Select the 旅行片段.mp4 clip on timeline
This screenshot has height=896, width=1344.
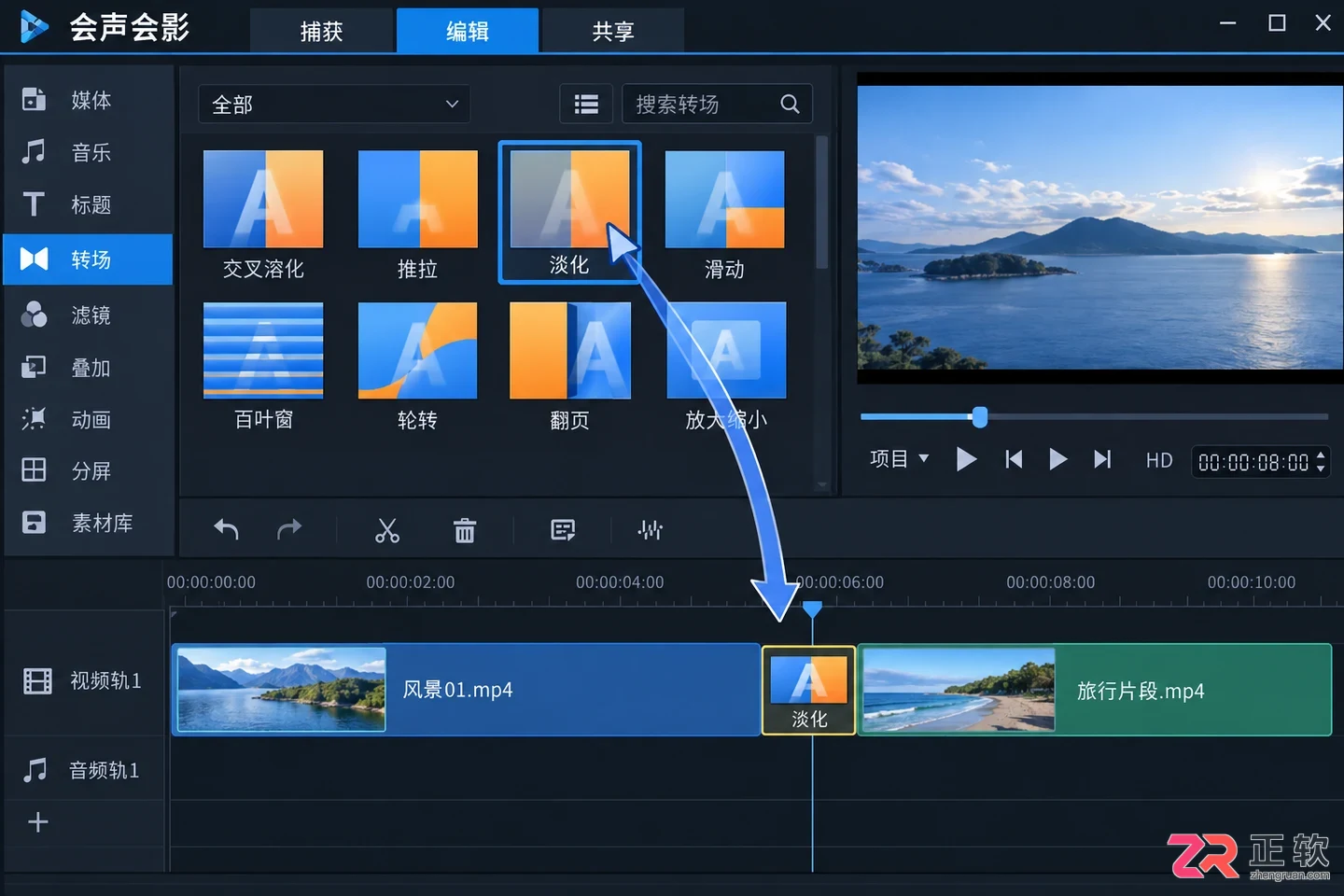pos(1094,690)
